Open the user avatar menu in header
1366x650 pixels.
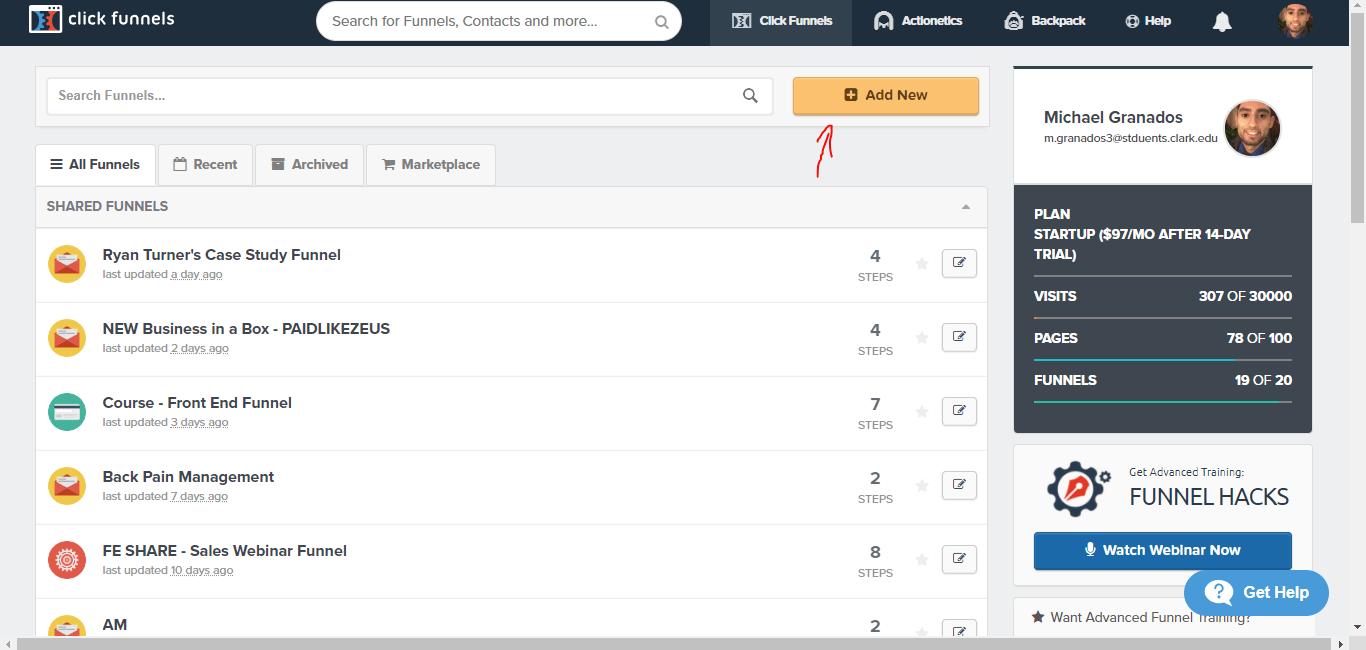(1295, 21)
